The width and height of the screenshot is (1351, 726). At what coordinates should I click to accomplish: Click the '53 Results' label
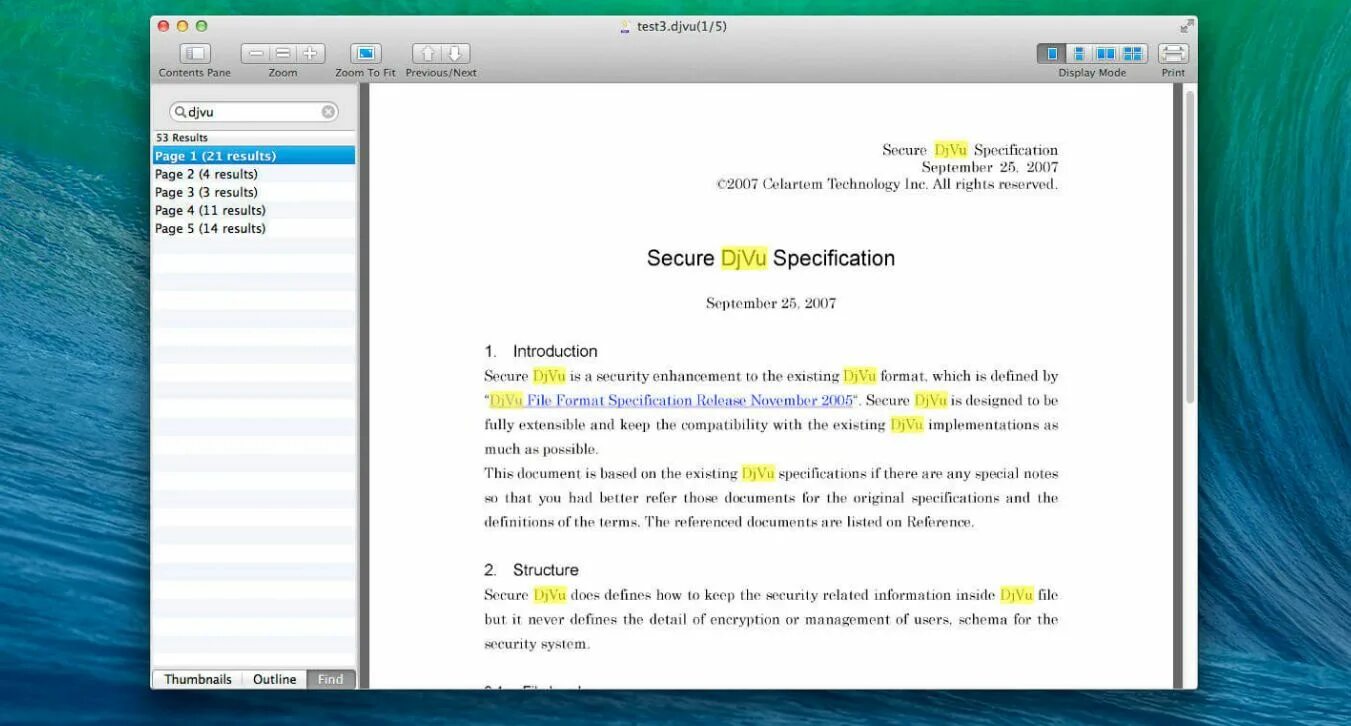(x=182, y=138)
